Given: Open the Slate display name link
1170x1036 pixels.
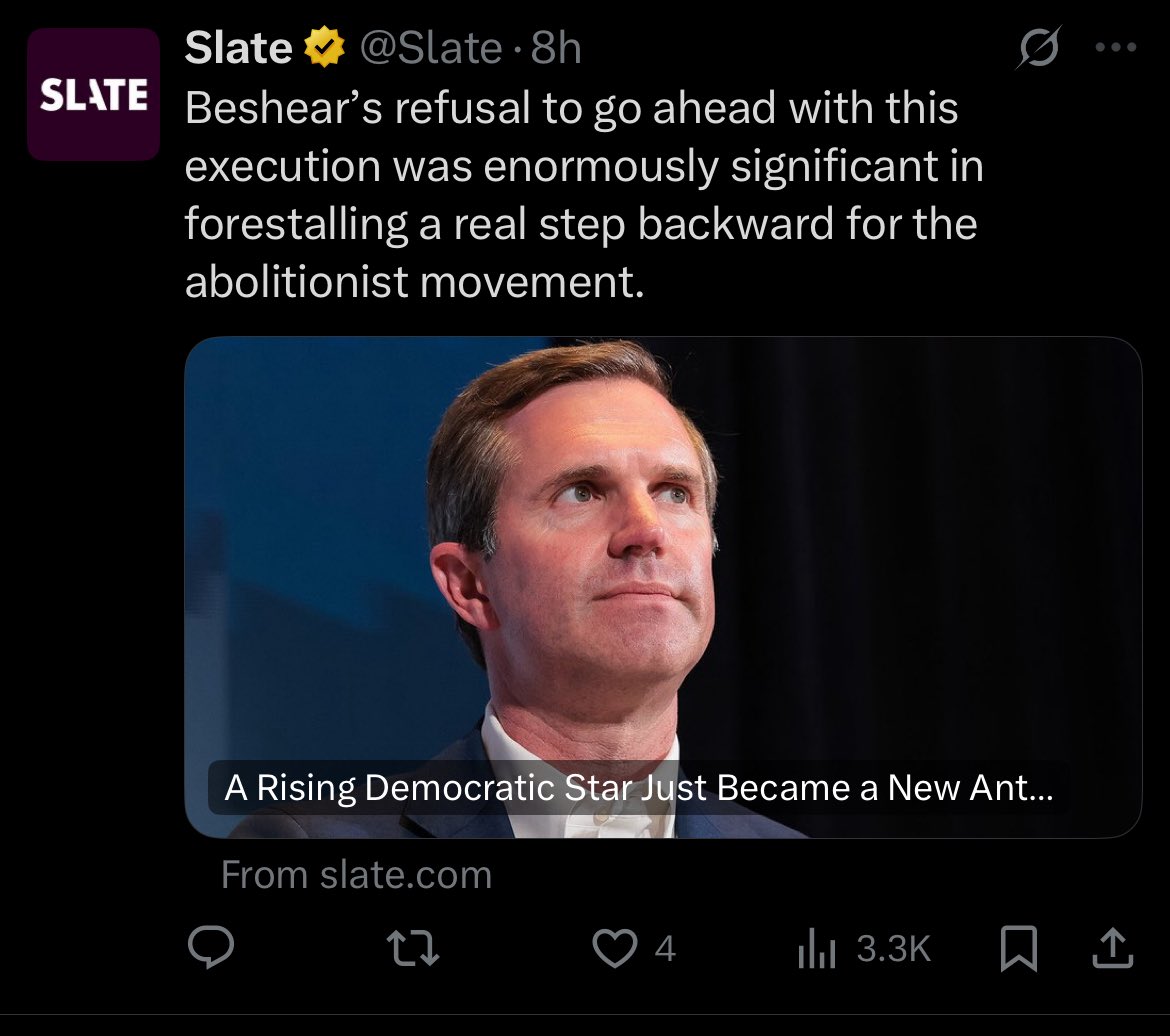Looking at the screenshot, I should point(238,48).
